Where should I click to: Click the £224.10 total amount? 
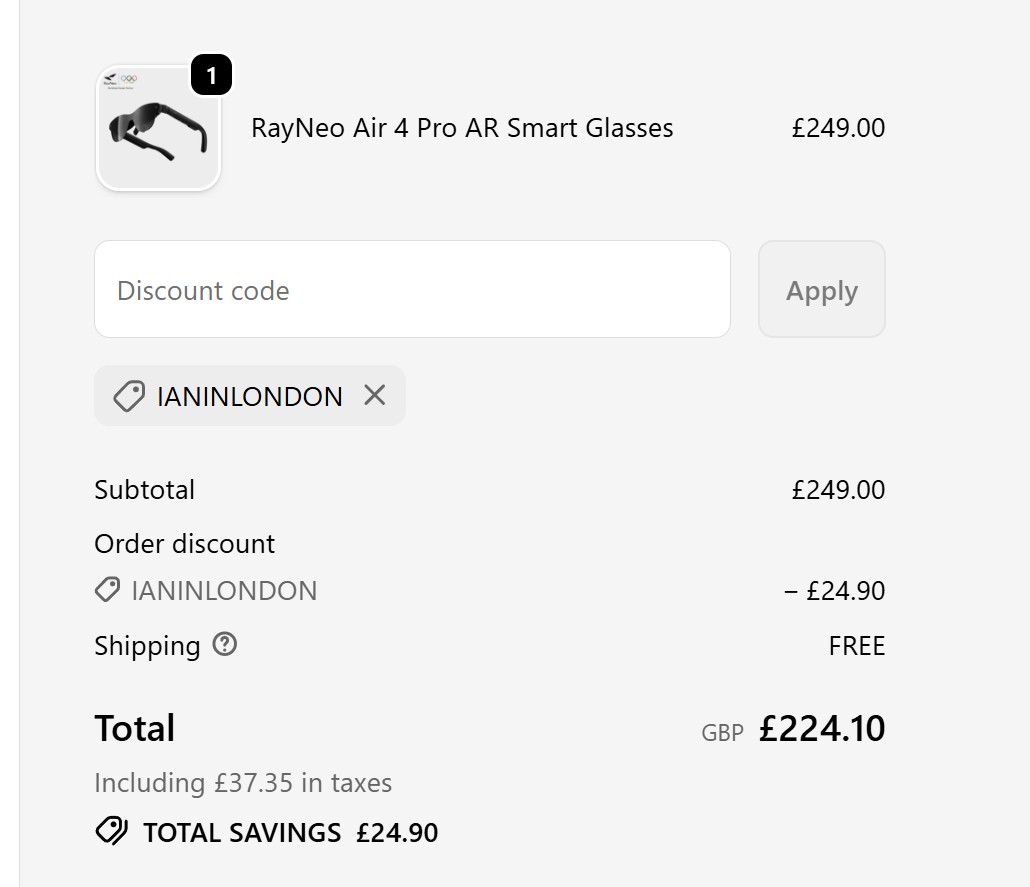coord(822,729)
